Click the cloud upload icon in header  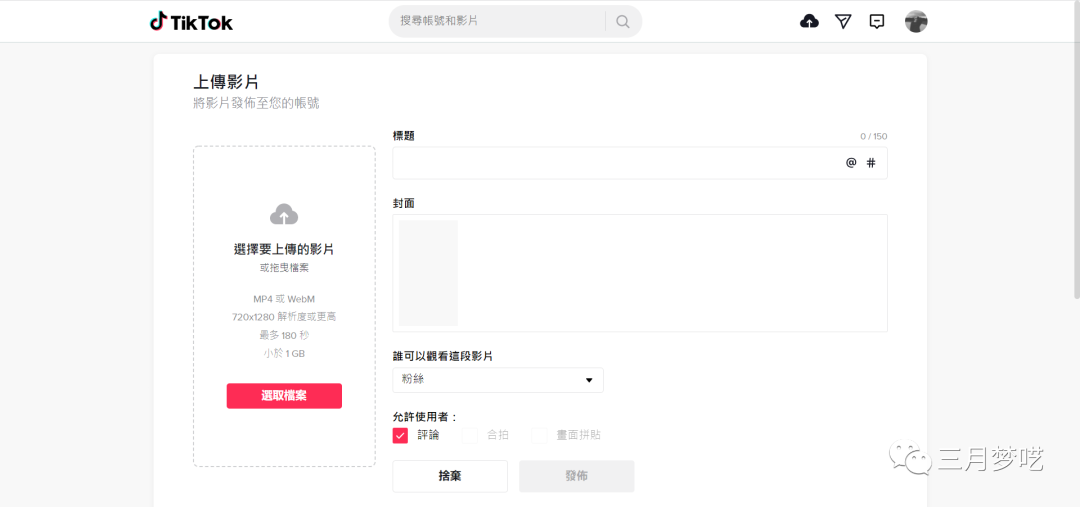810,21
